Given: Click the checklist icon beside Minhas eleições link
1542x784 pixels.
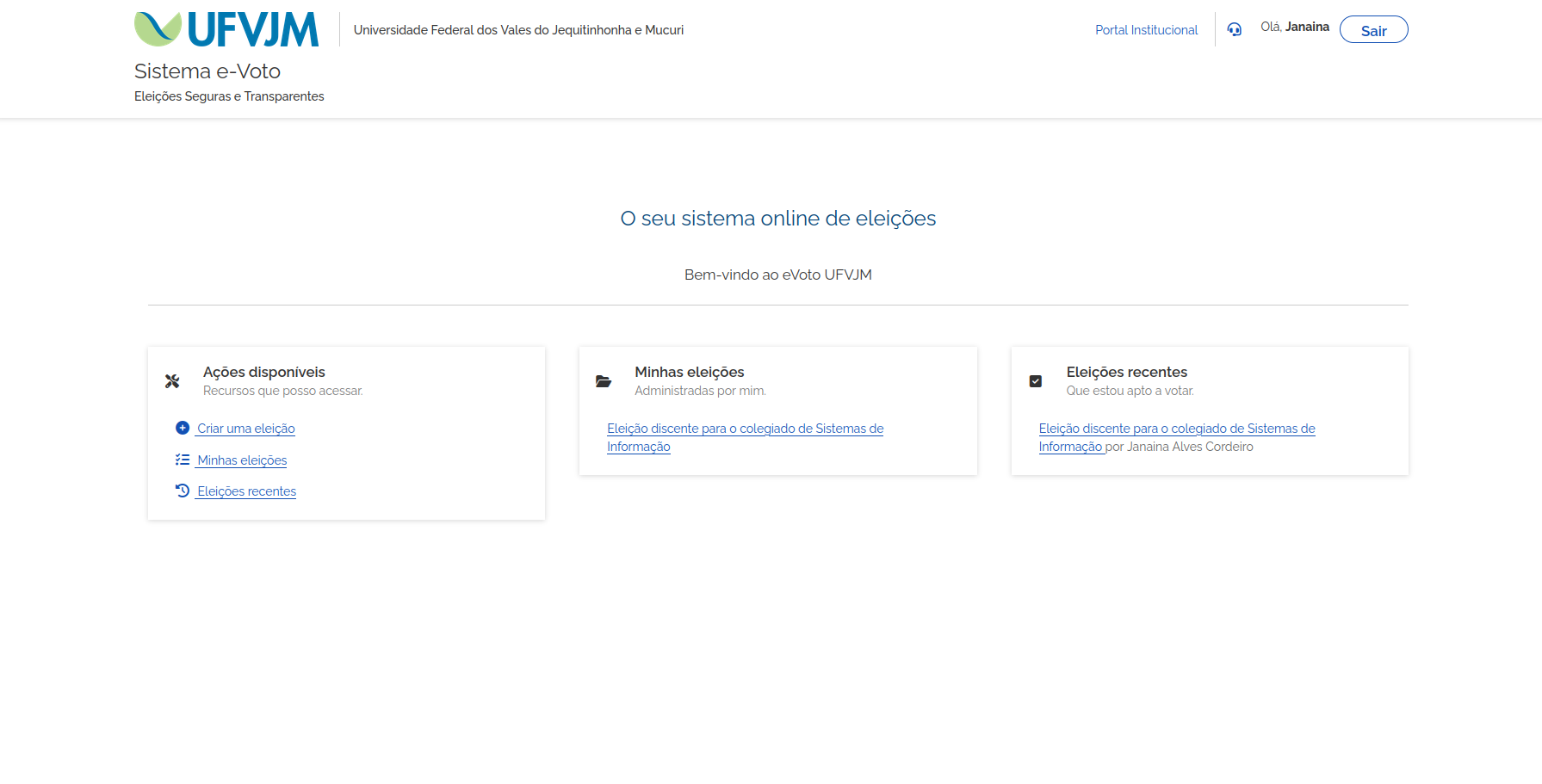Looking at the screenshot, I should click(183, 460).
